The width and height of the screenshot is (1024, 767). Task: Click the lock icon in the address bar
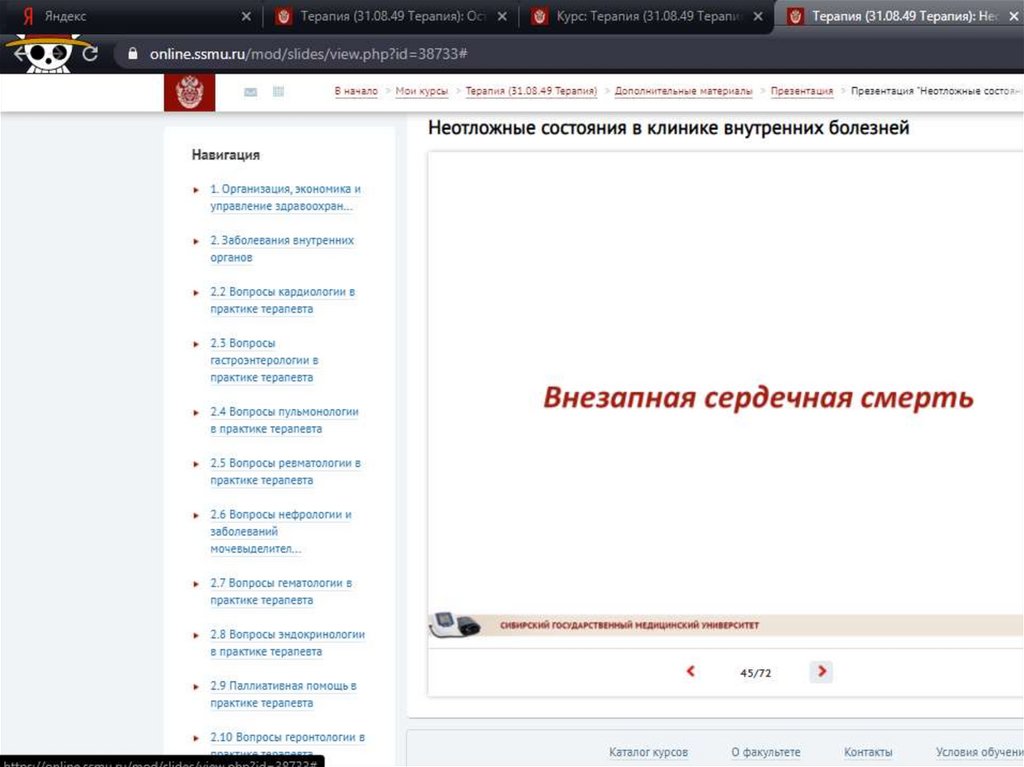pyautogui.click(x=133, y=54)
